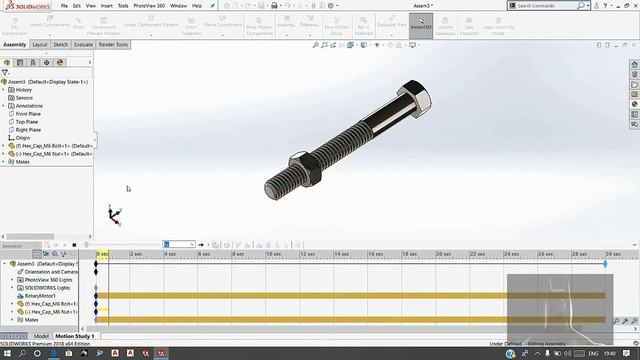Switch to the Sketch tab
The height and width of the screenshot is (360, 640).
(60, 44)
